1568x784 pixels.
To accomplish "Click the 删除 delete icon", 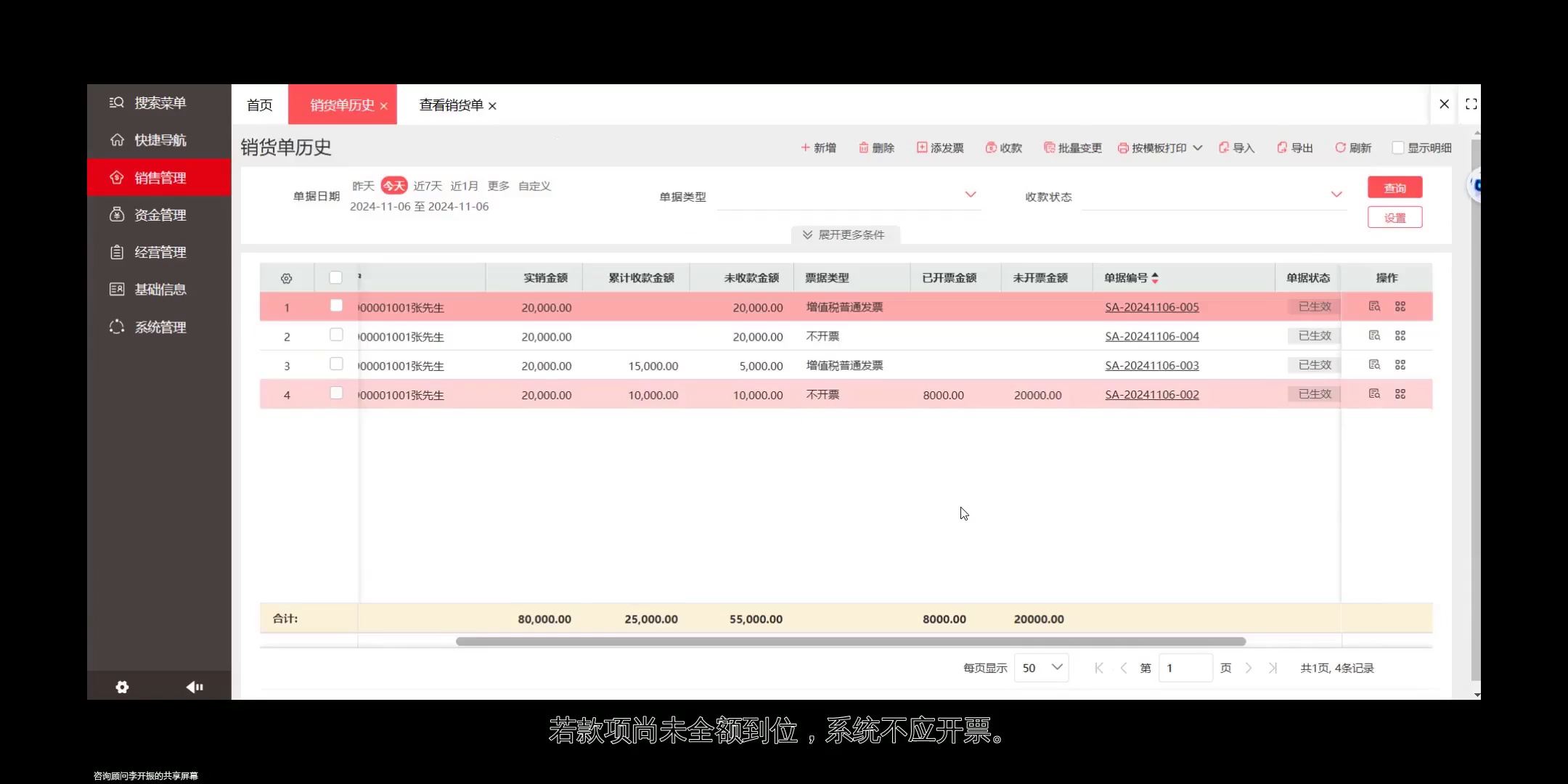I will point(875,147).
